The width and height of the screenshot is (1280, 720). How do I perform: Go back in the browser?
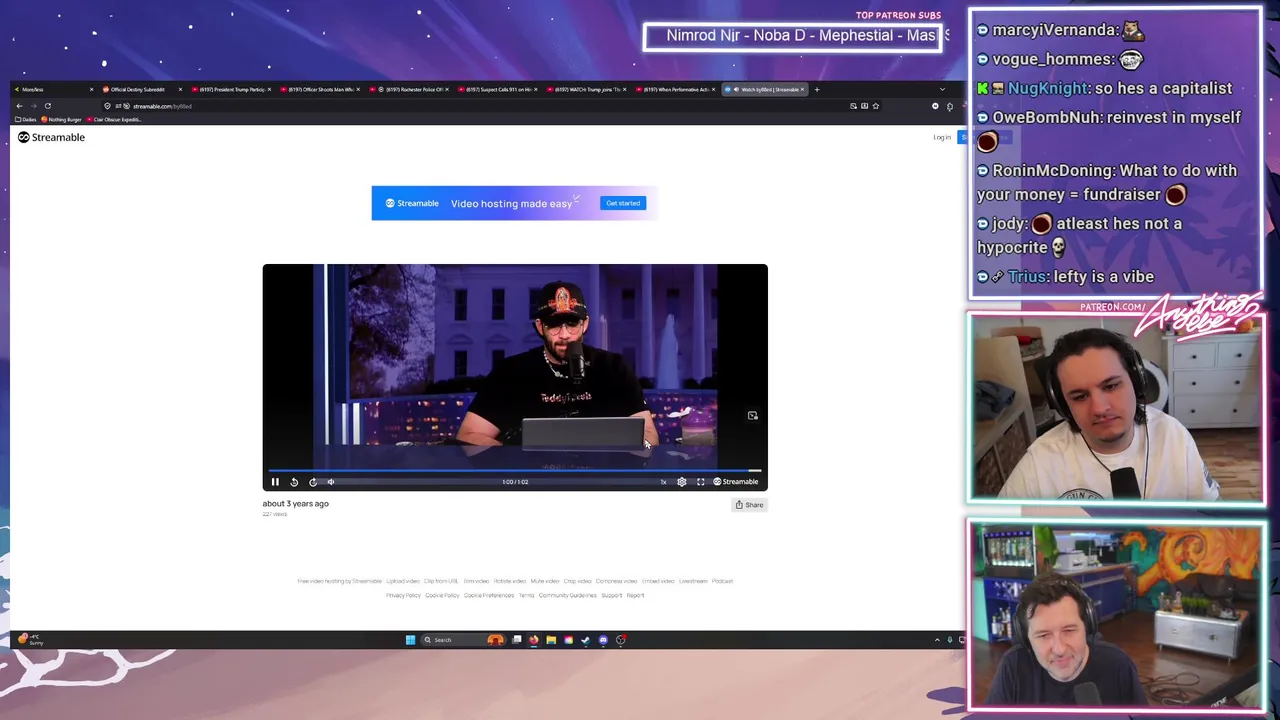[x=19, y=106]
